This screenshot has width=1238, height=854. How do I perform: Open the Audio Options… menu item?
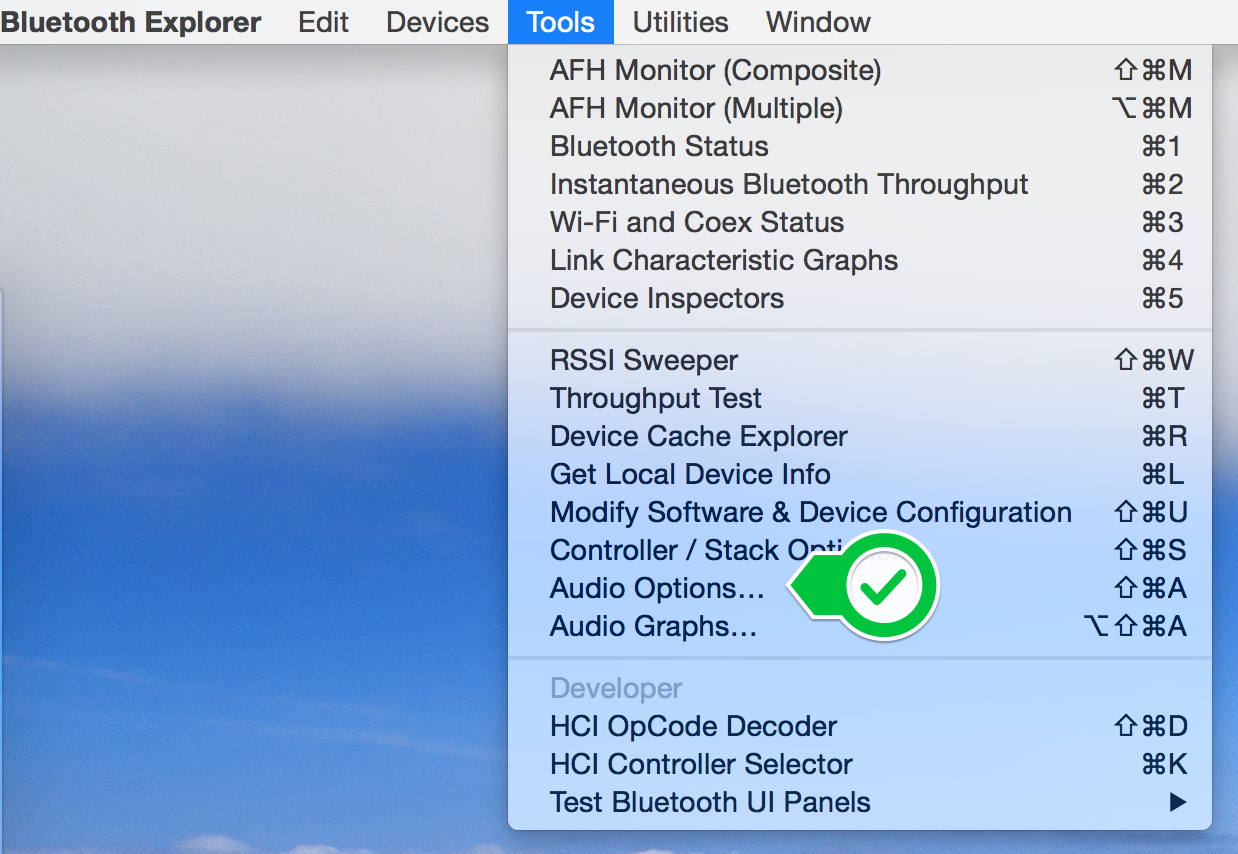tap(860, 588)
